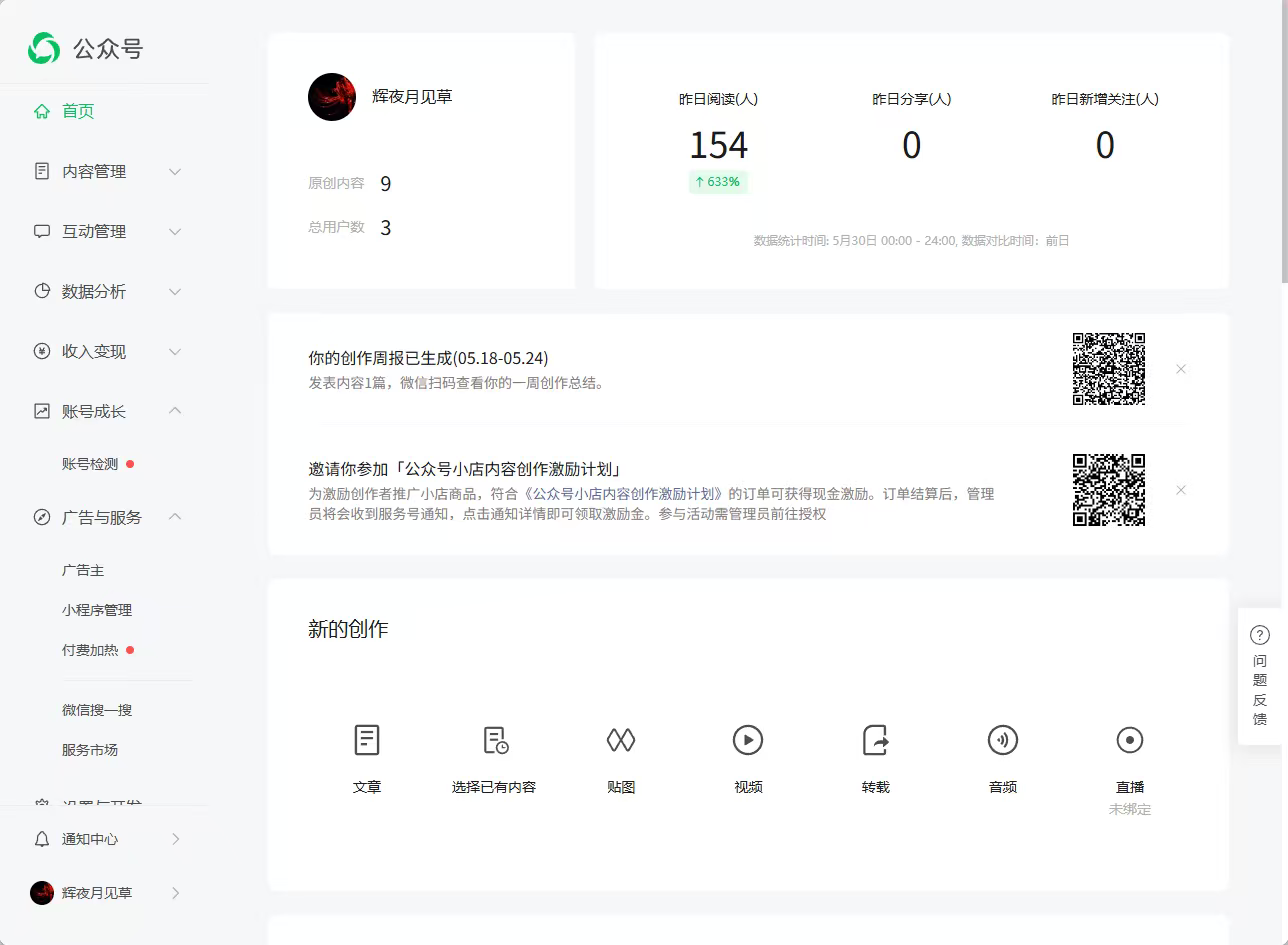The image size is (1288, 945).
Task: Open the 账号检测 submenu item
Action: click(90, 464)
